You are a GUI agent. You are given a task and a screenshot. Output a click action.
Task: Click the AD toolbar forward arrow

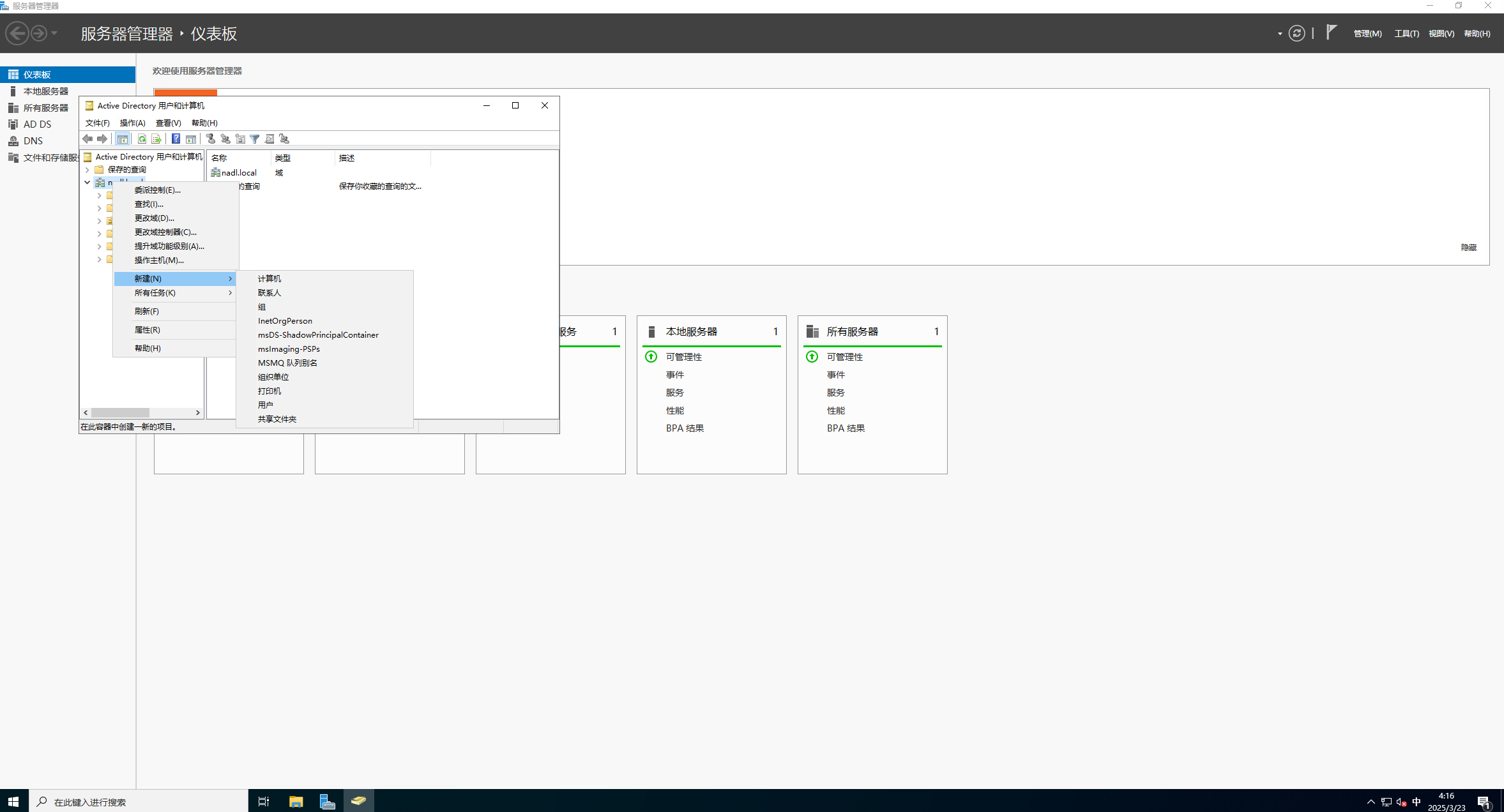click(102, 139)
